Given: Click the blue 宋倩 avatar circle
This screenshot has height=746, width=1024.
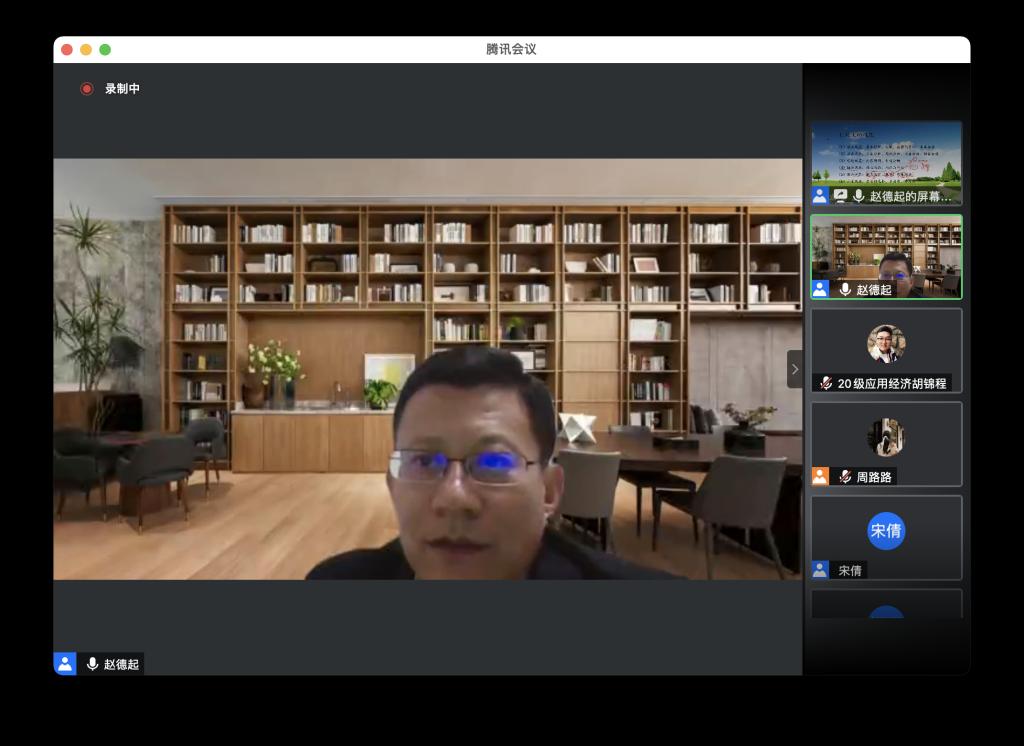Looking at the screenshot, I should point(886,530).
